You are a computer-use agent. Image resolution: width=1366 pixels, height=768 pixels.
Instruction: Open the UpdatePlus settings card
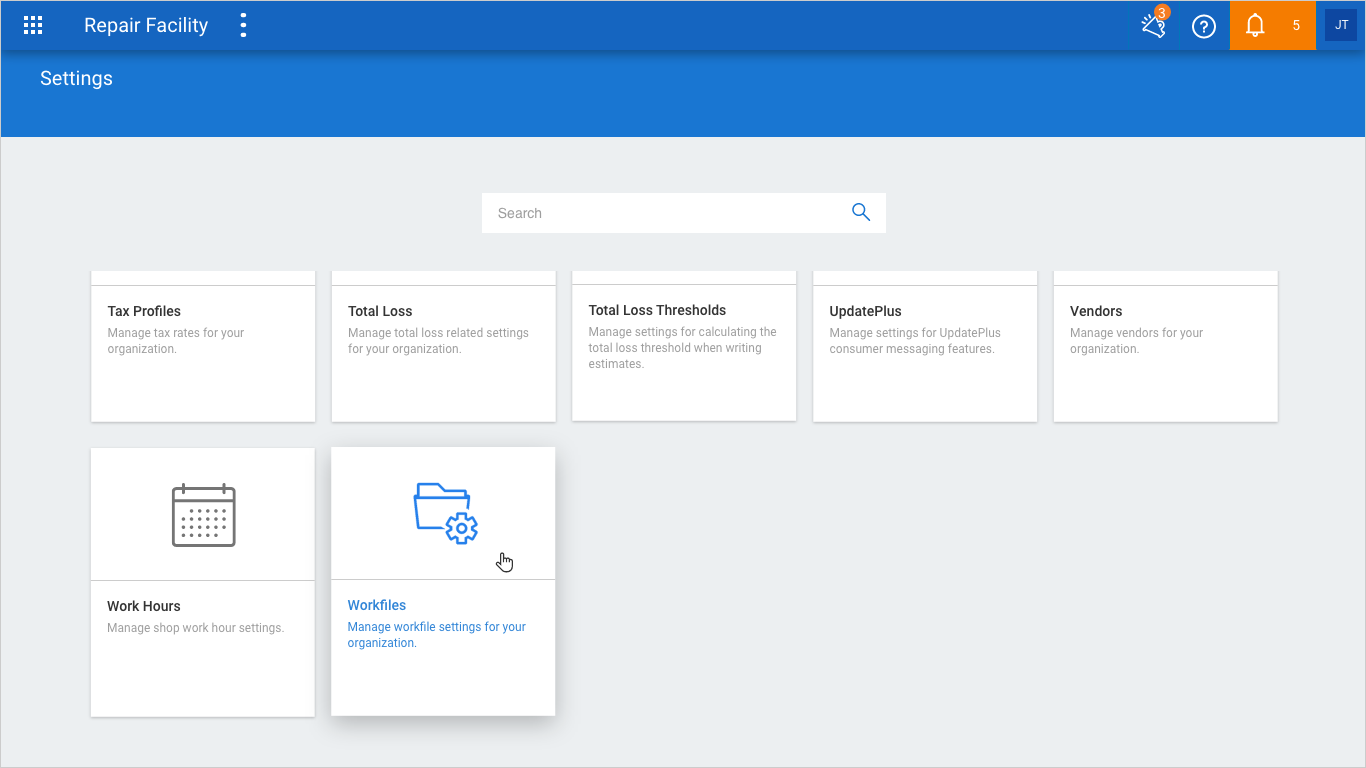pyautogui.click(x=925, y=346)
